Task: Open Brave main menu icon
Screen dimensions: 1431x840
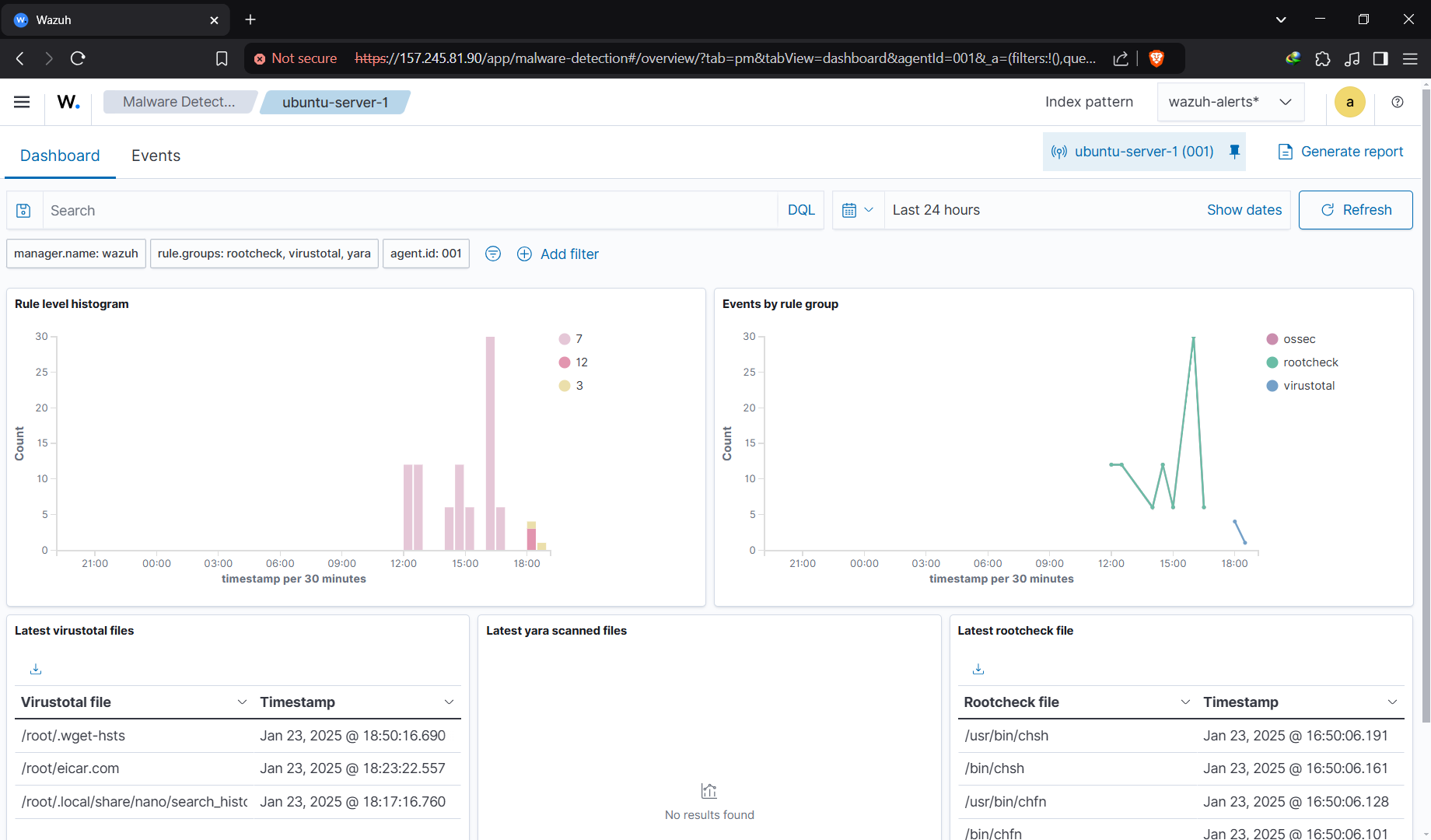Action: 1410,58
